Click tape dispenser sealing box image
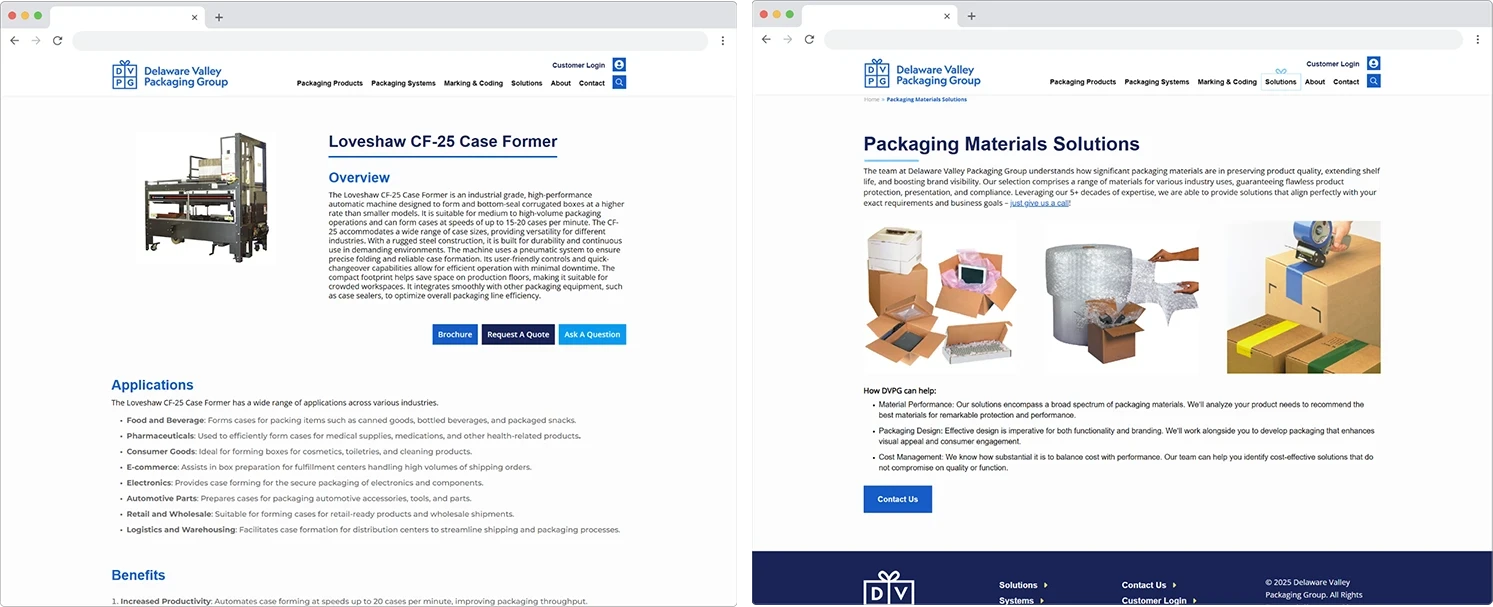 (x=1303, y=297)
